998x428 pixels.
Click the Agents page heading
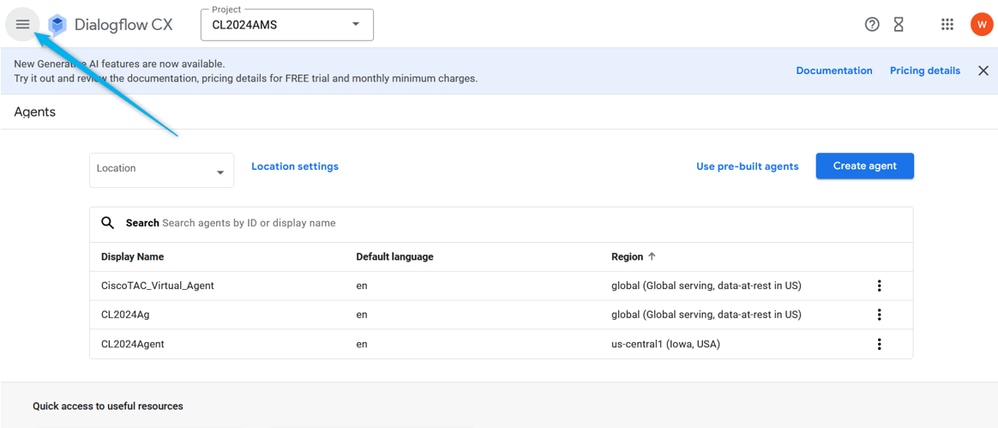pos(34,112)
